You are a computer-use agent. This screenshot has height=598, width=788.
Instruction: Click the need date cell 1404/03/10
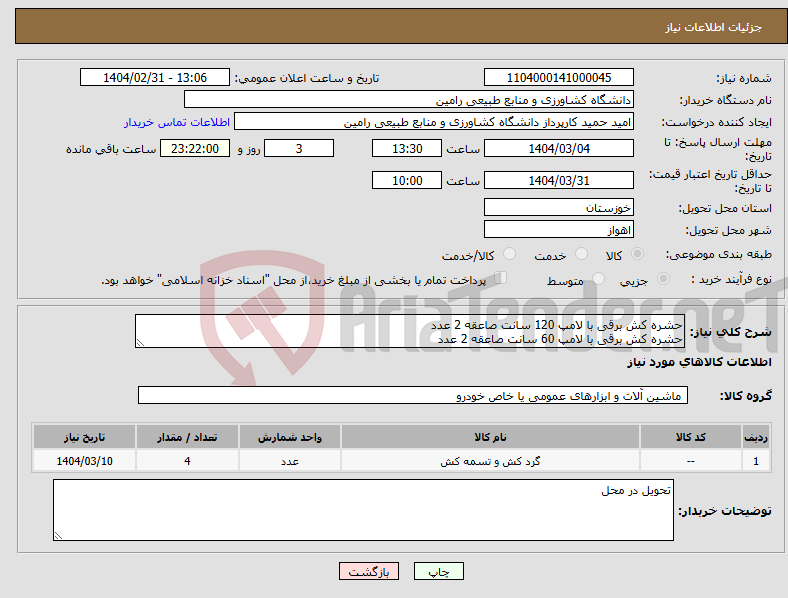(84, 460)
